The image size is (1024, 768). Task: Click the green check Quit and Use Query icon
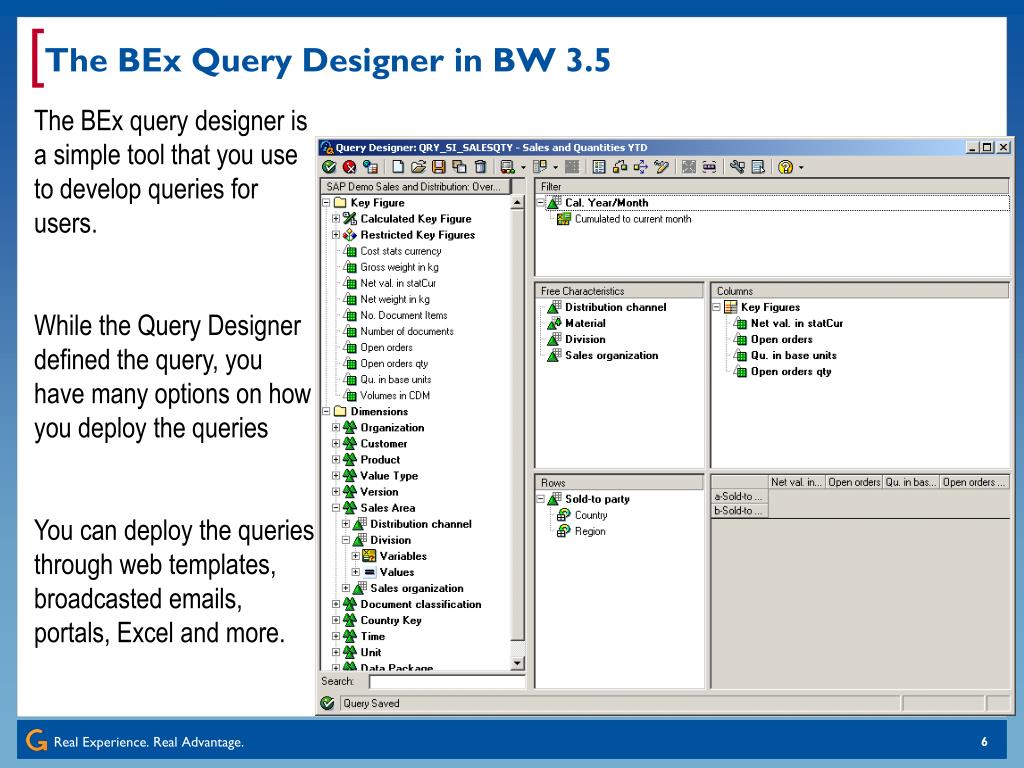point(329,167)
